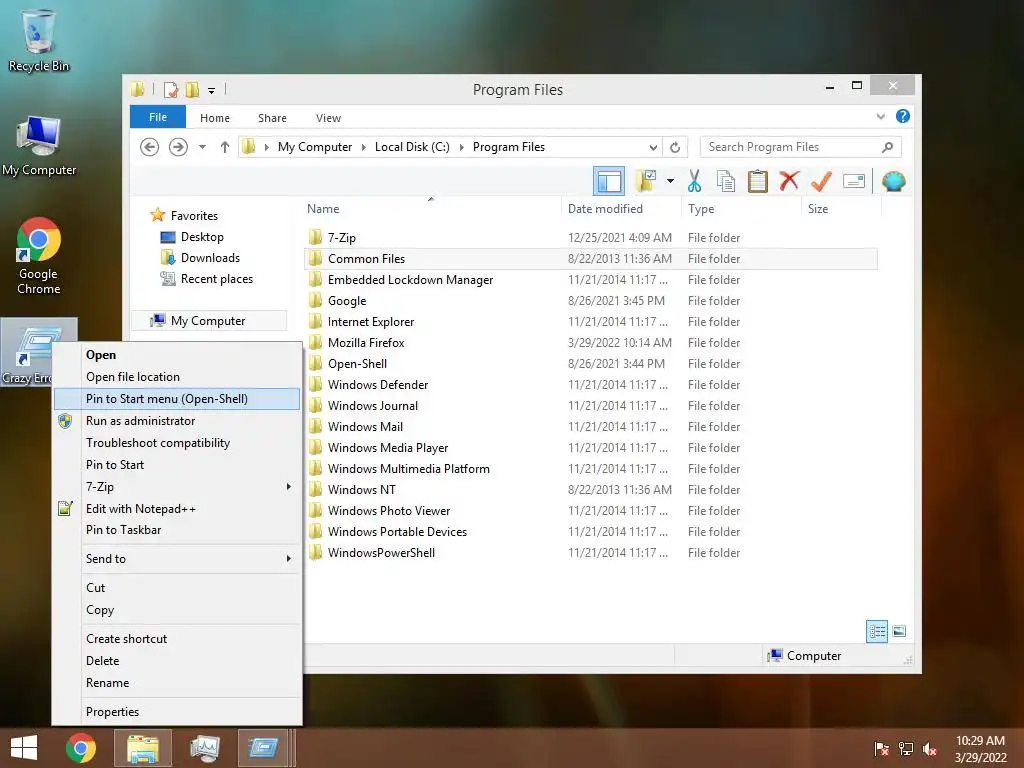
Task: Expand the ribbon with the chevron
Action: click(x=880, y=116)
